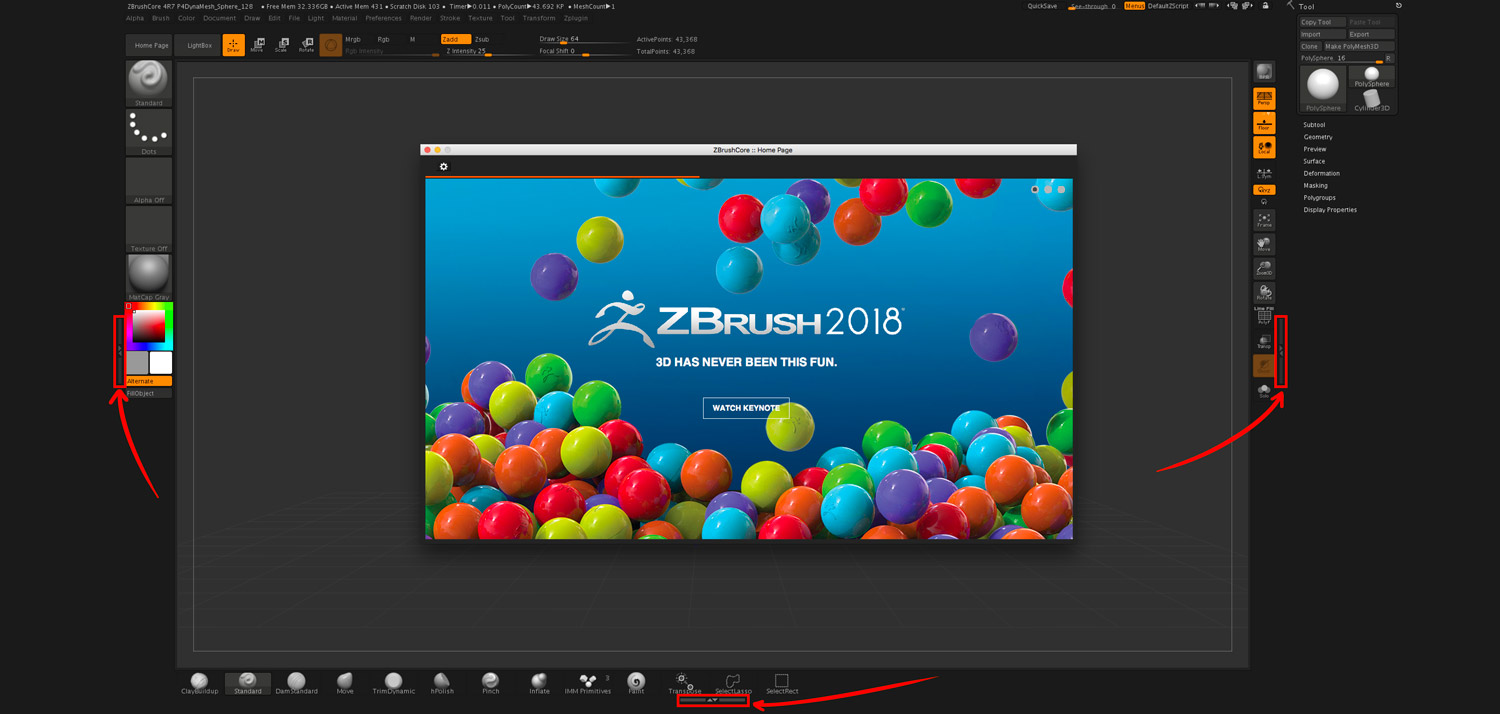Open the Transform menu
The width and height of the screenshot is (1500, 714).
(539, 18)
